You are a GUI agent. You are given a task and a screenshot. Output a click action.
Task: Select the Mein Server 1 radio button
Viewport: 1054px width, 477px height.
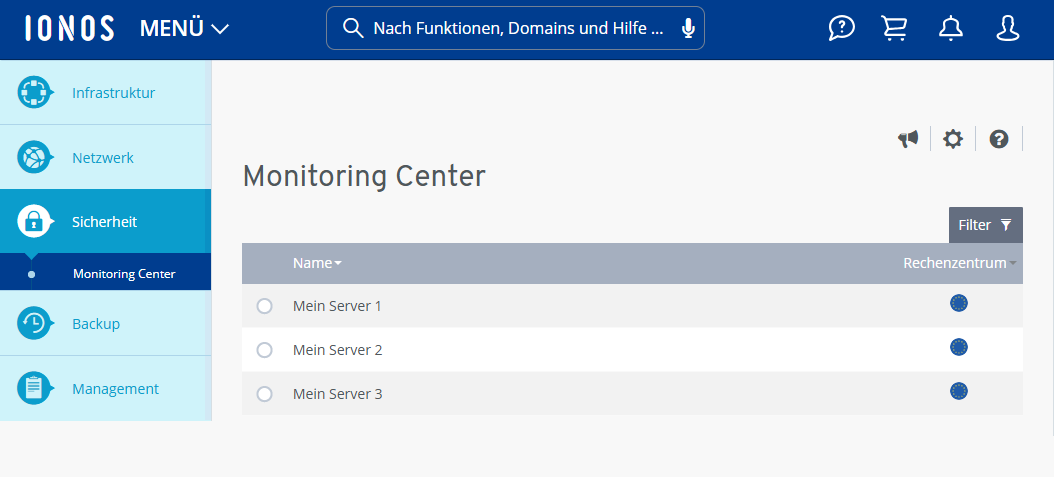tap(265, 306)
